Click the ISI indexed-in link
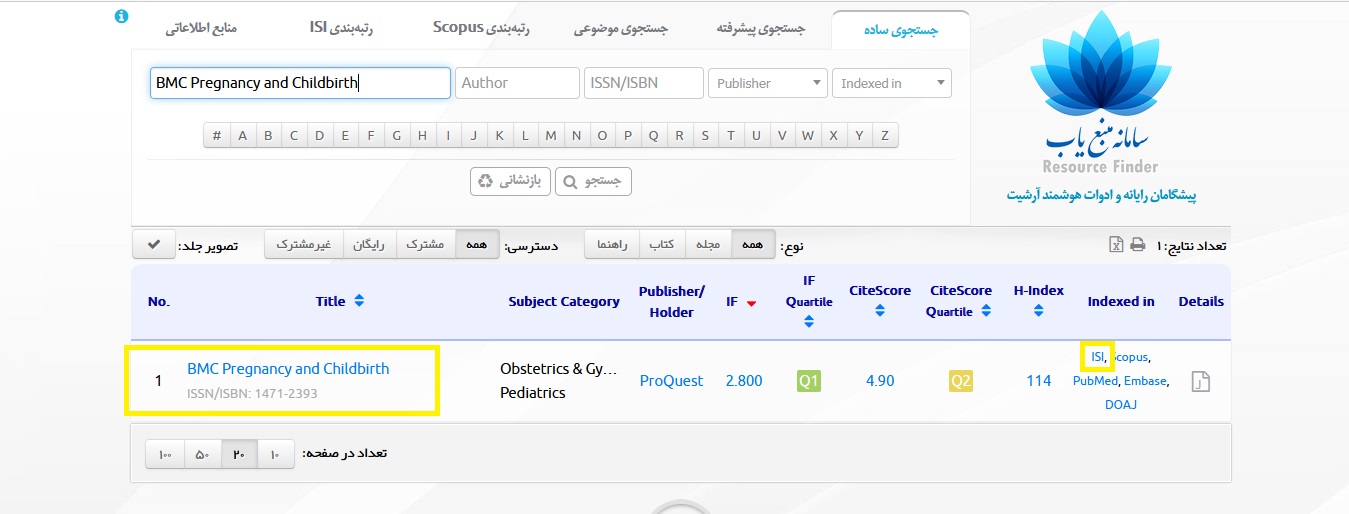The width and height of the screenshot is (1349, 514). click(x=1098, y=356)
